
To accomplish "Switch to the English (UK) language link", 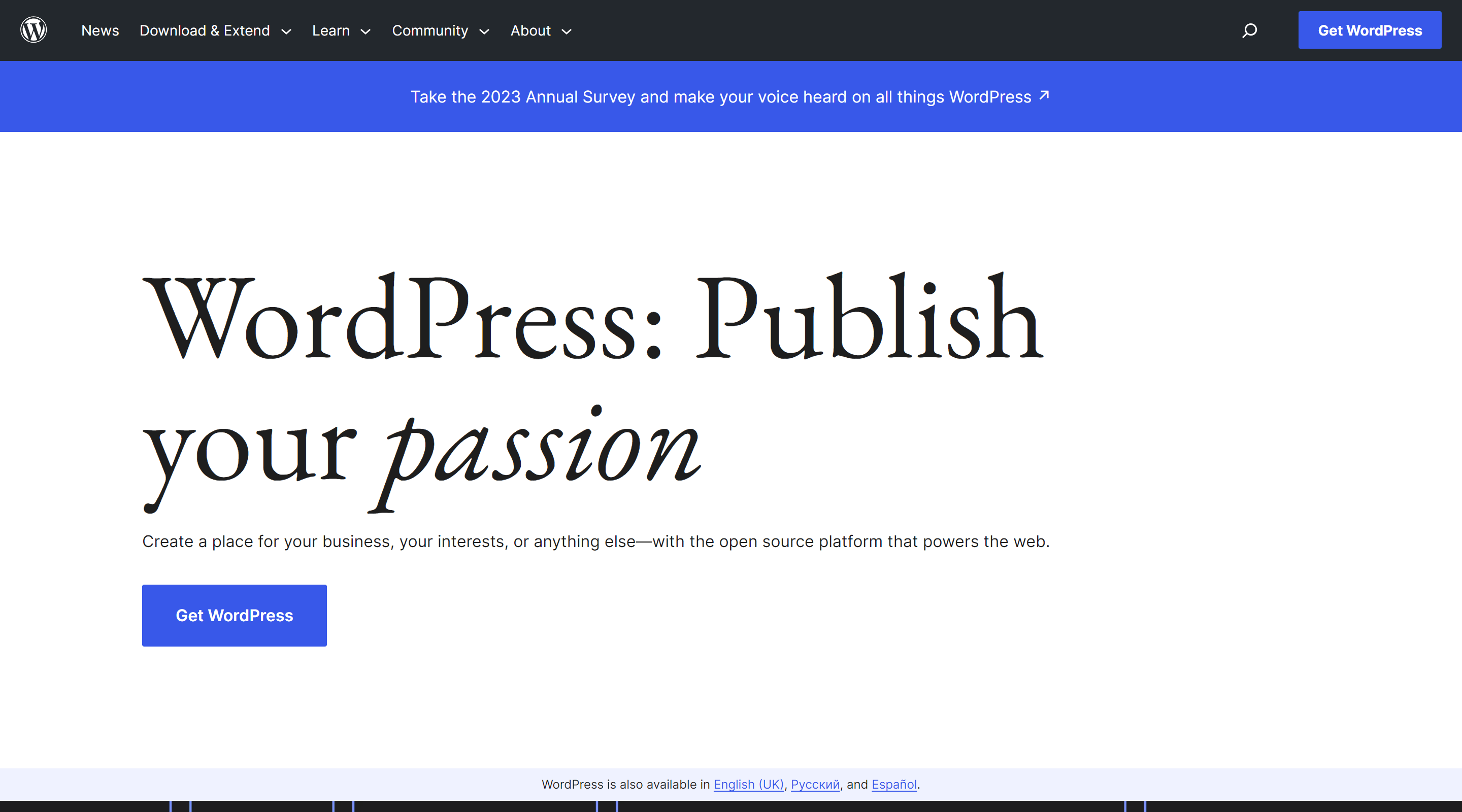I will coord(748,784).
